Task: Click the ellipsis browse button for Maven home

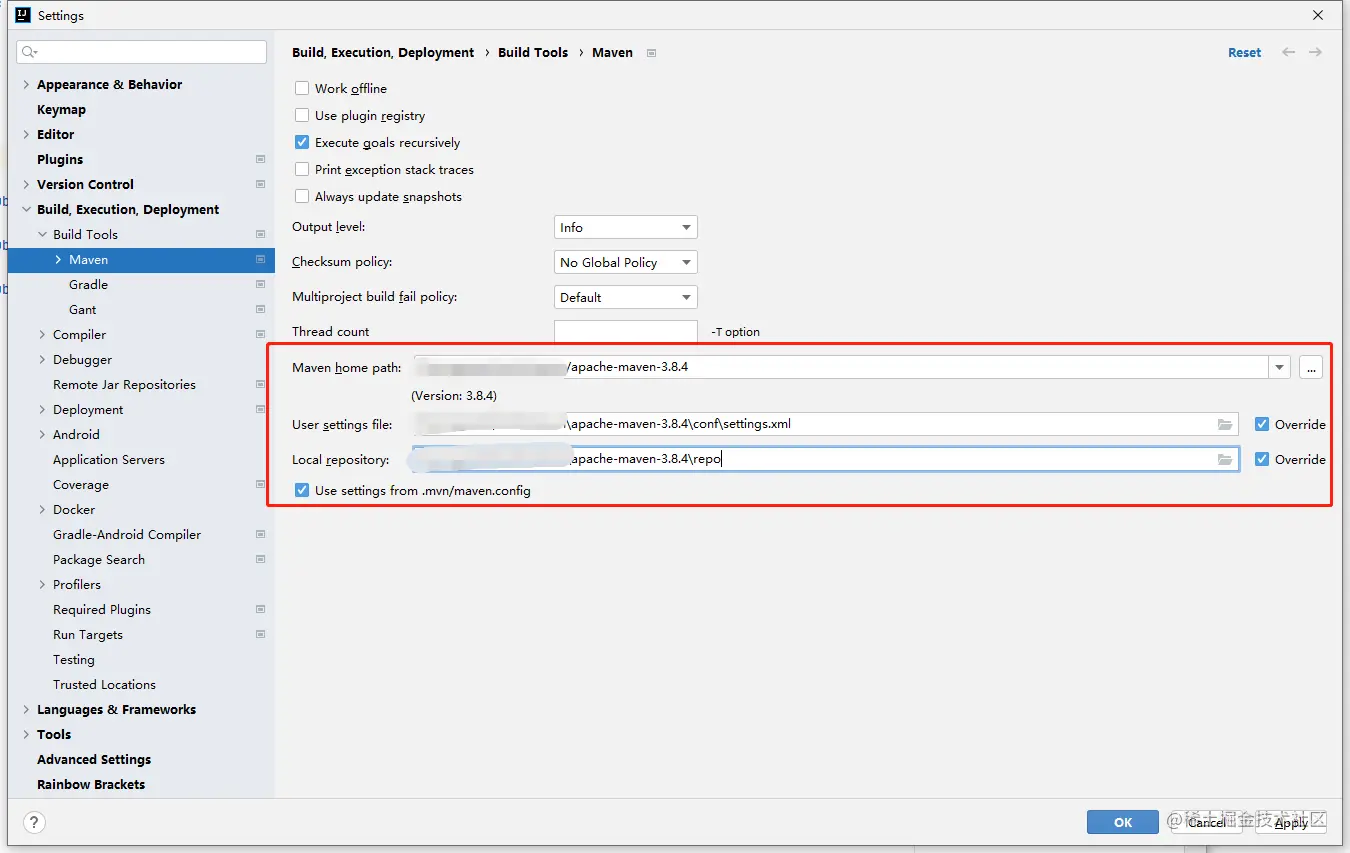Action: tap(1311, 367)
